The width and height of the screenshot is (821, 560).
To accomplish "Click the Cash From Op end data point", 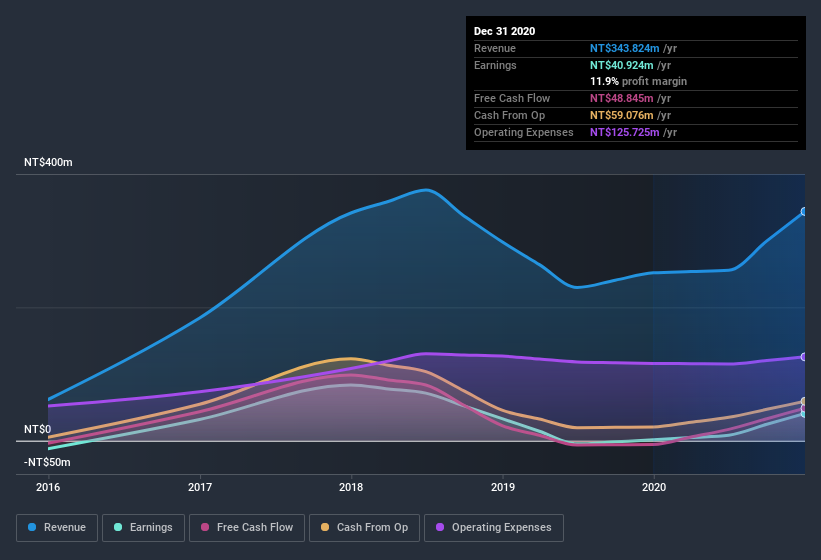I will (x=804, y=401).
